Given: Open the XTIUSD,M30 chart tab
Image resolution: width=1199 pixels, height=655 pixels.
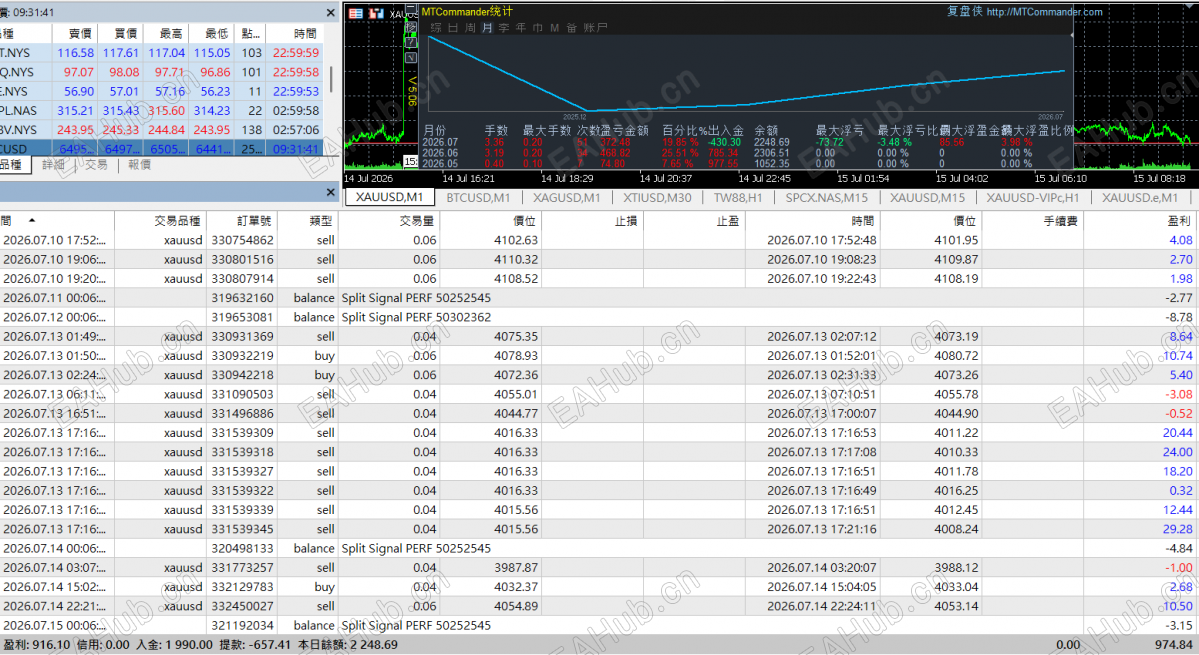Looking at the screenshot, I should pyautogui.click(x=657, y=197).
